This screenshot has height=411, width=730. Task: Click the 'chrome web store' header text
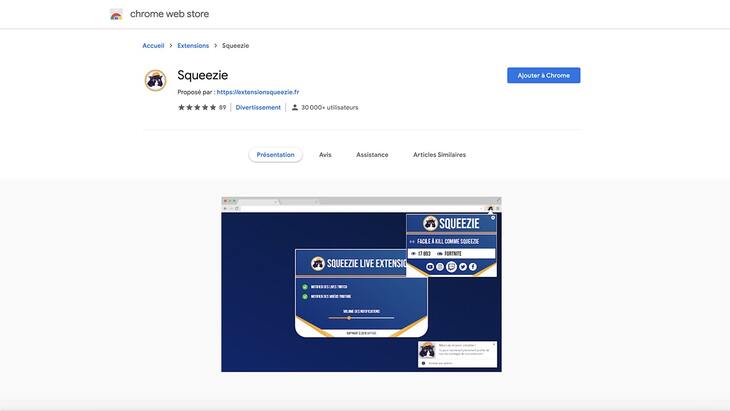(x=169, y=14)
